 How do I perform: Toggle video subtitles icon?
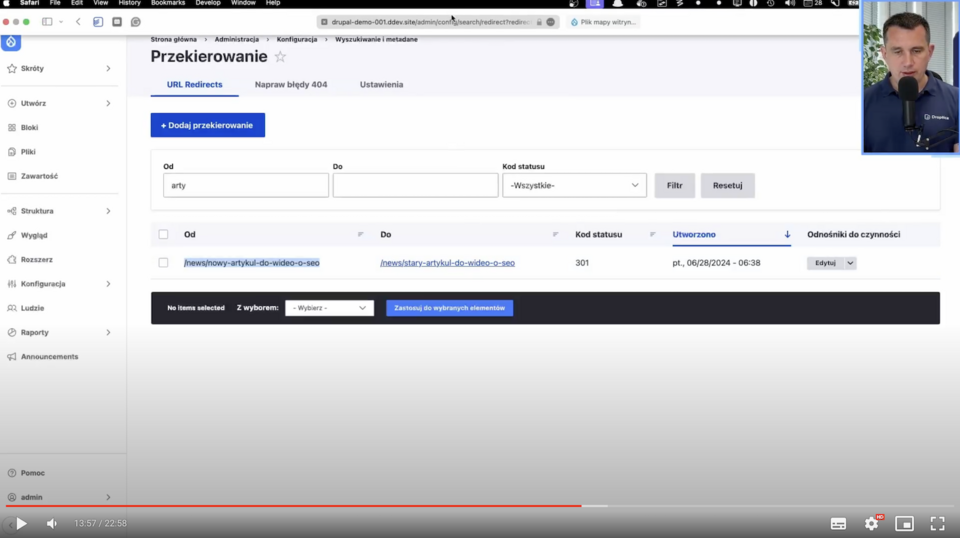pyautogui.click(x=838, y=523)
